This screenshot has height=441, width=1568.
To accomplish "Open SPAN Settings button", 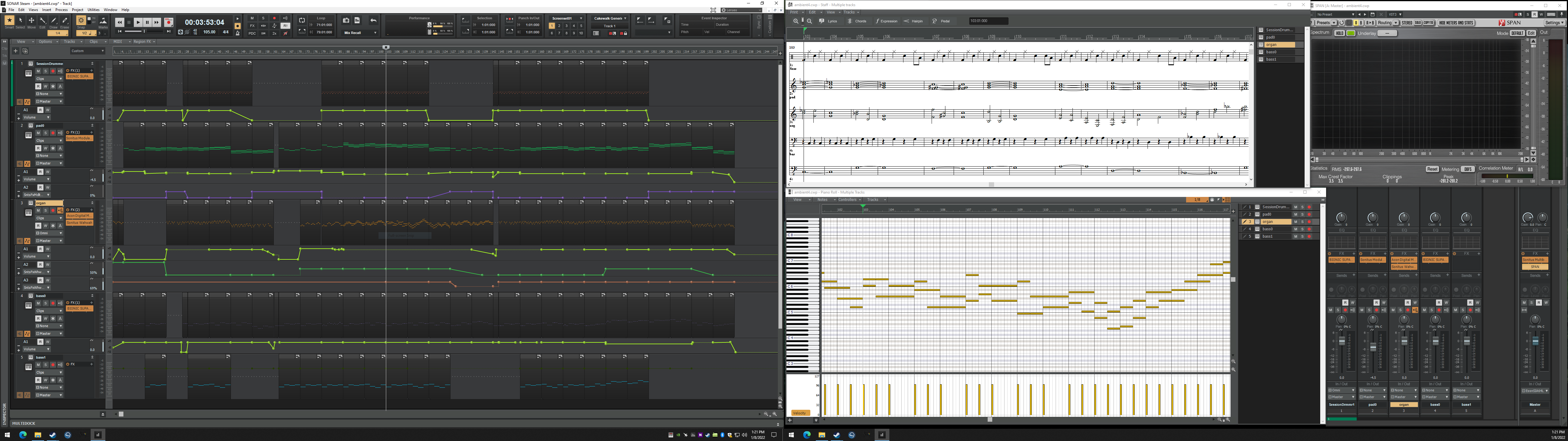I will 1554,23.
